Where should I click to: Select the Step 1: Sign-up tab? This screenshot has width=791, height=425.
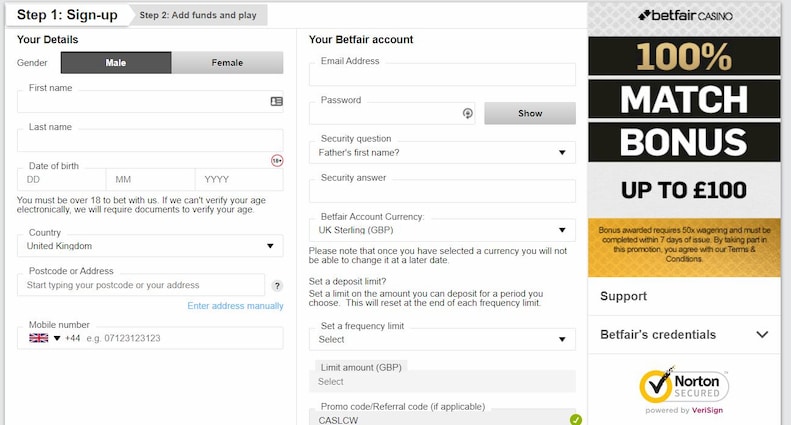coord(66,15)
